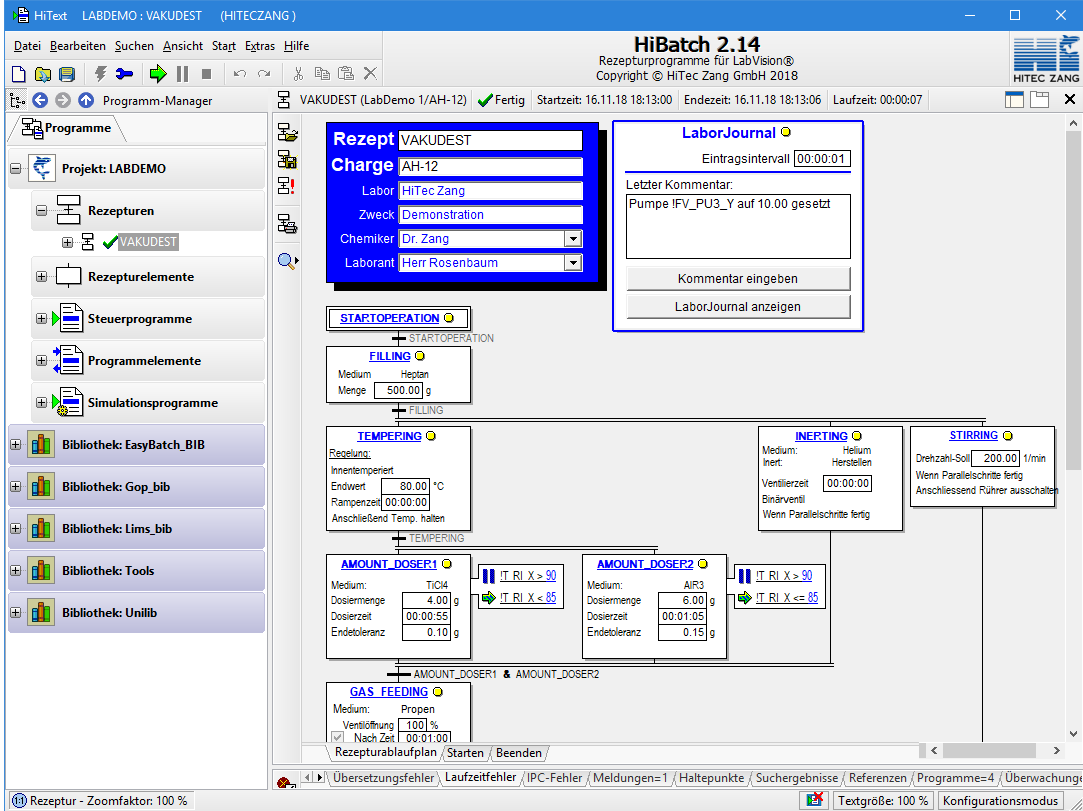This screenshot has width=1083, height=811.
Task: Open the Bearbeiten menu
Action: coord(78,46)
